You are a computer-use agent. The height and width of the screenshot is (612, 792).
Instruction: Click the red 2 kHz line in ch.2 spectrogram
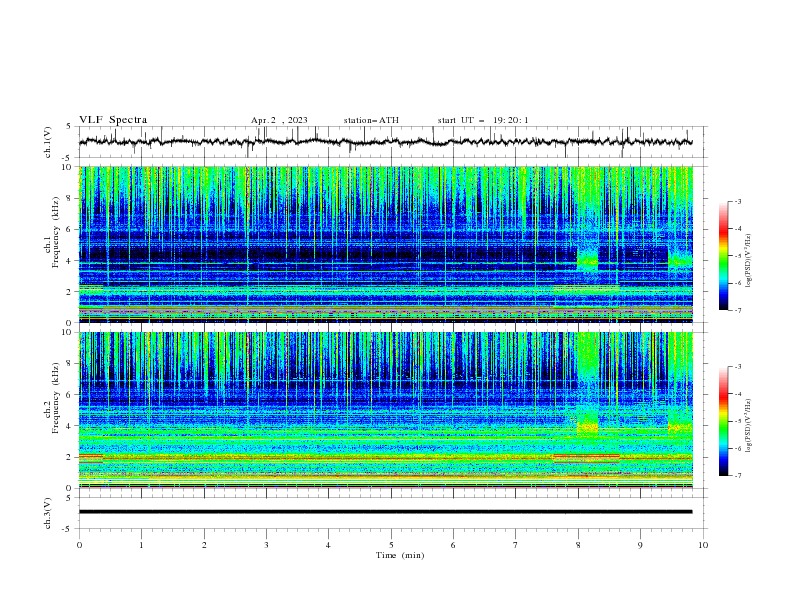tap(586, 456)
